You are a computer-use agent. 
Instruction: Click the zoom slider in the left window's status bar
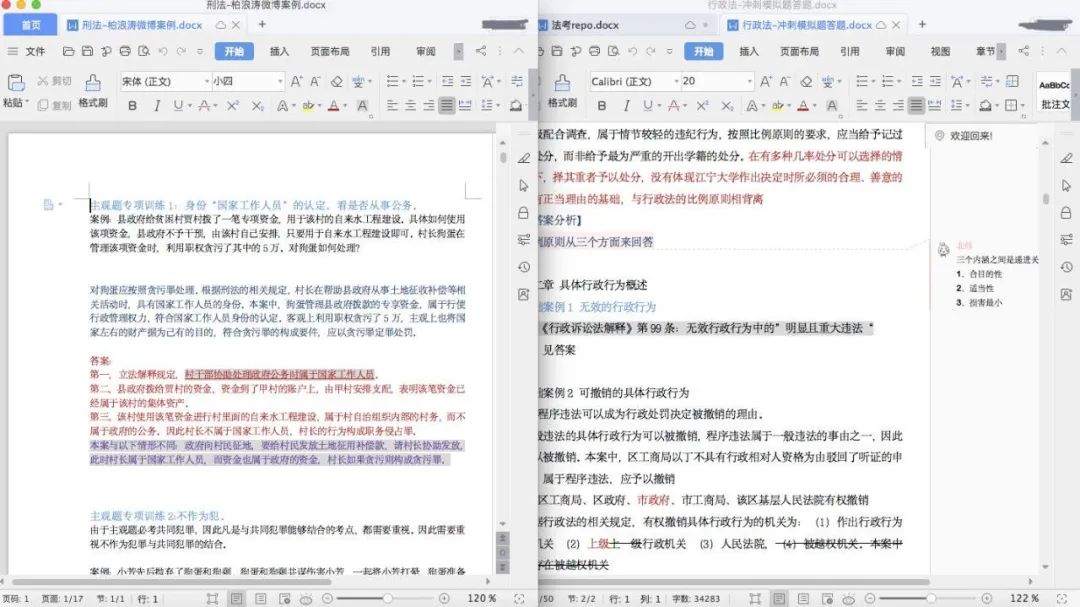coord(386,599)
